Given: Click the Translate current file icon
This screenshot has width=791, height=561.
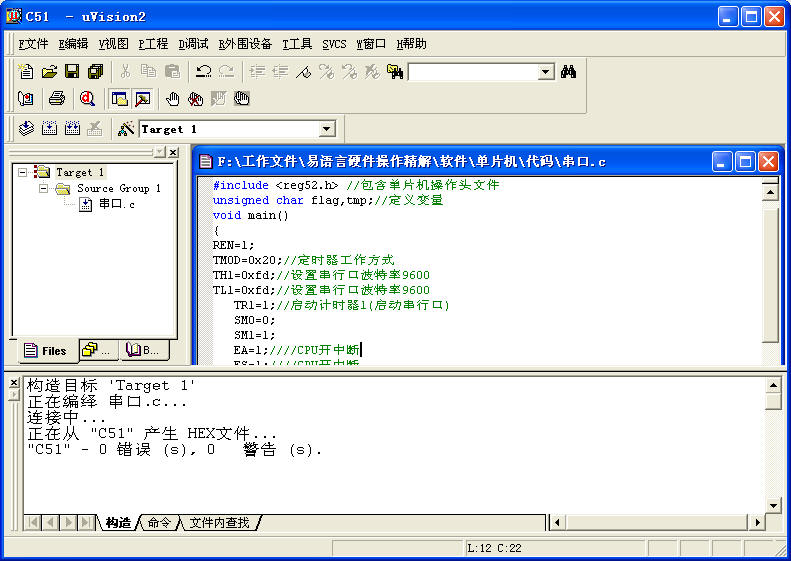Looking at the screenshot, I should pos(27,129).
